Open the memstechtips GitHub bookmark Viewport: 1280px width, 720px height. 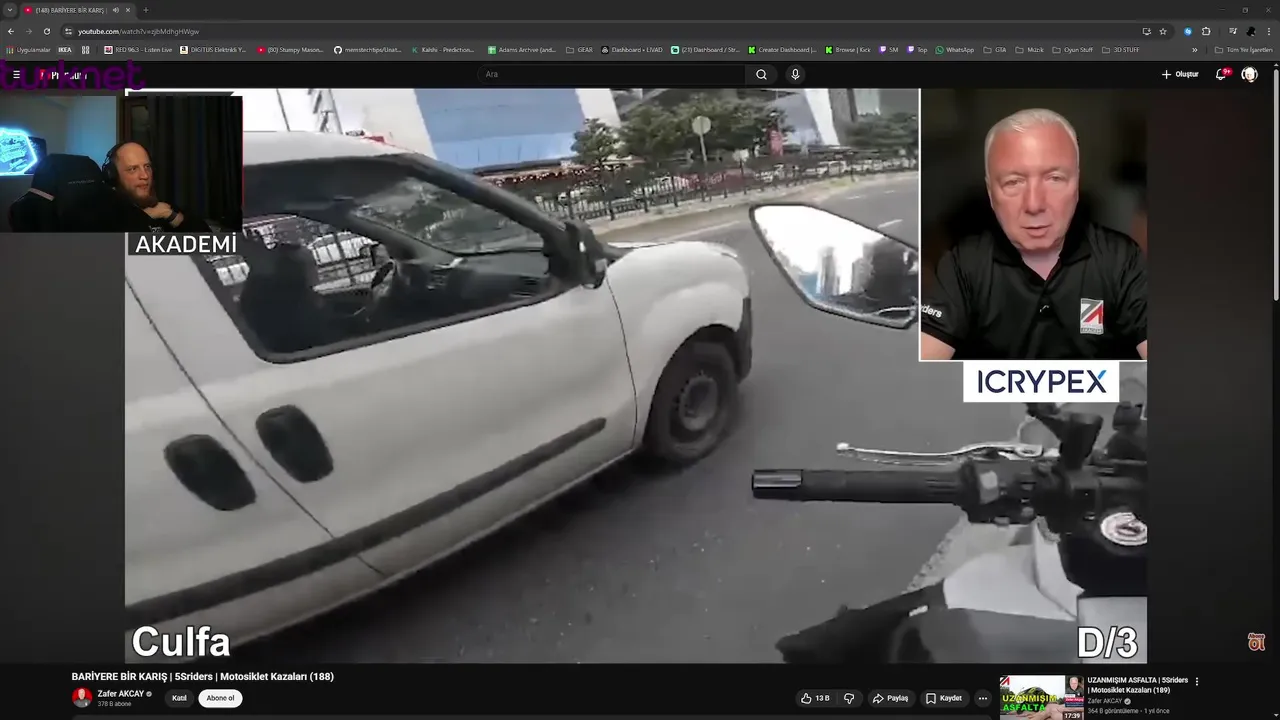[368, 49]
